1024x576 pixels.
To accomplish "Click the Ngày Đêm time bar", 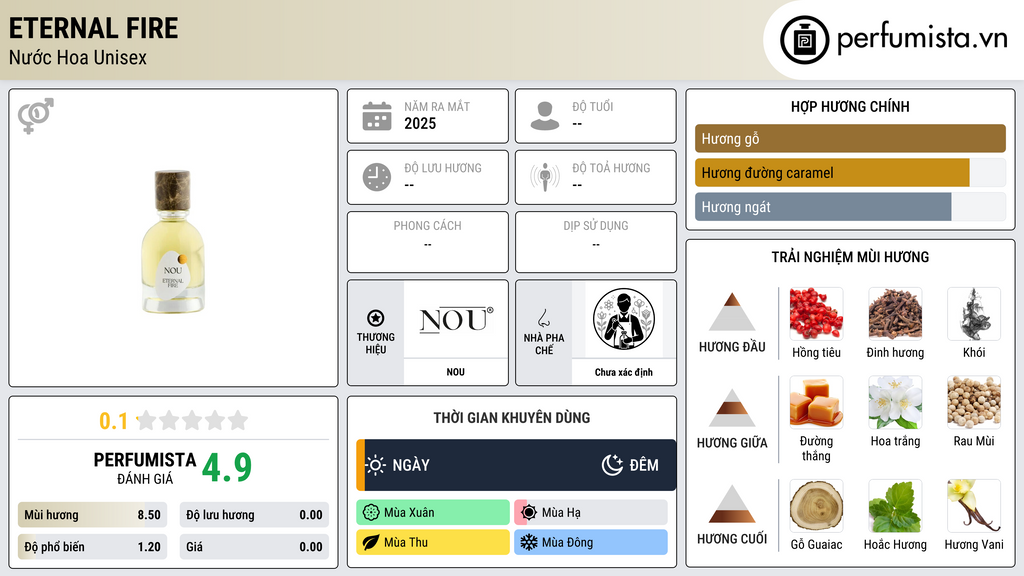I will click(x=516, y=465).
